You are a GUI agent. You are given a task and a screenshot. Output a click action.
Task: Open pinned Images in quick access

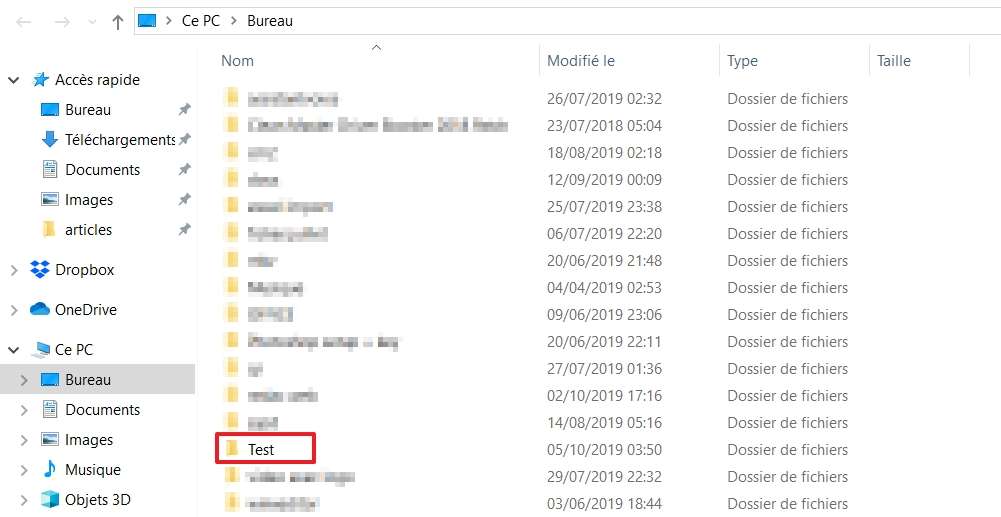89,200
